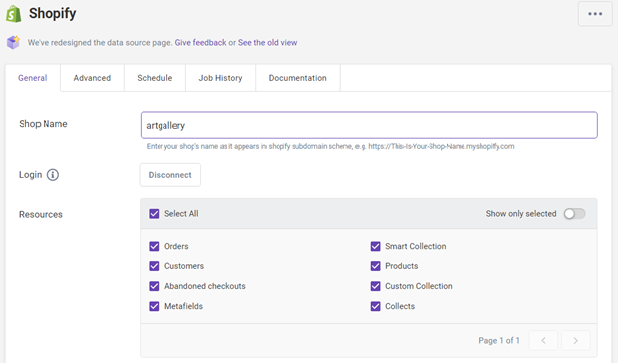The height and width of the screenshot is (364, 619).
Task: Enable the Show only selected toggle
Action: (574, 214)
